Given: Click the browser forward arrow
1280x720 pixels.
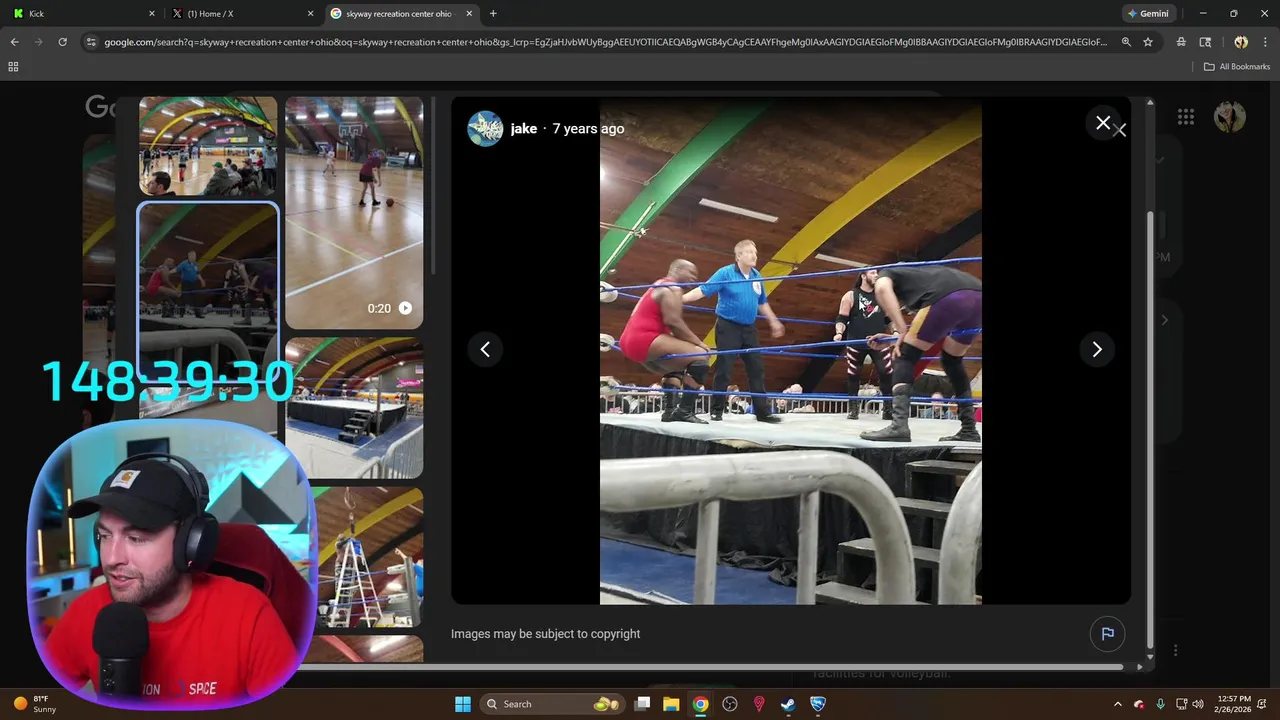Looking at the screenshot, I should point(38,42).
